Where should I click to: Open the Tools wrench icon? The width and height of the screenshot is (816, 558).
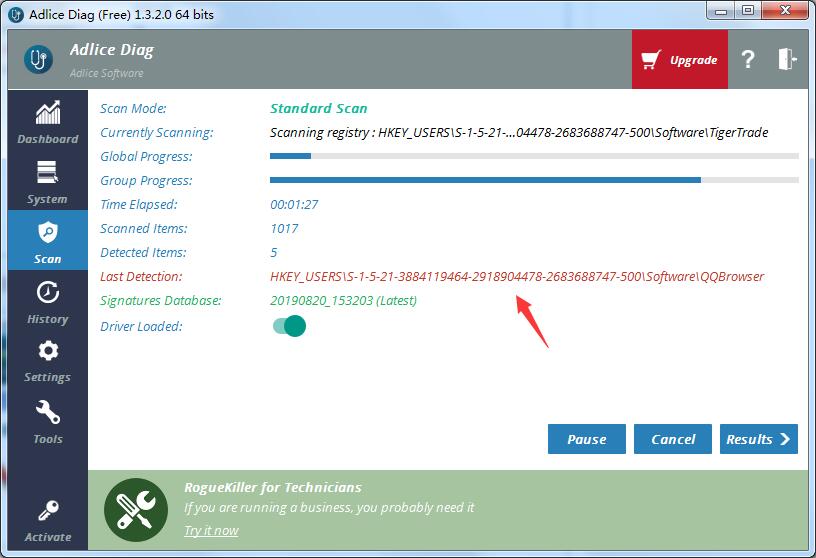point(48,412)
